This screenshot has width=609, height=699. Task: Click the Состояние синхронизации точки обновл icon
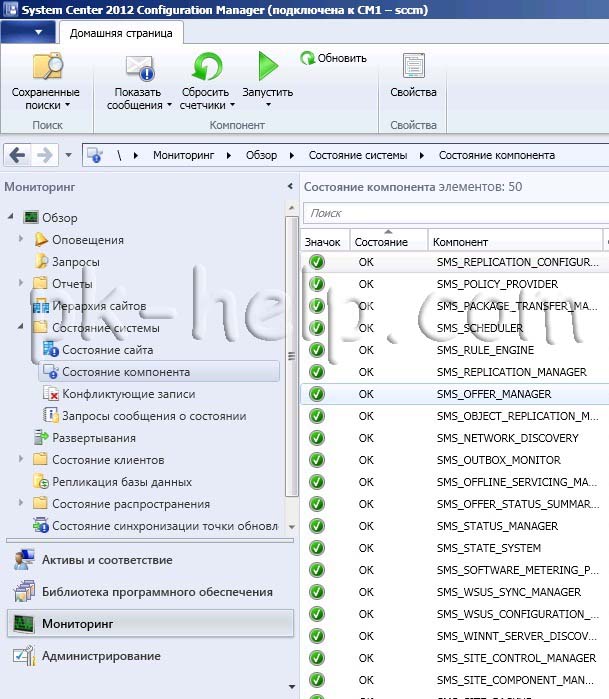(x=41, y=526)
